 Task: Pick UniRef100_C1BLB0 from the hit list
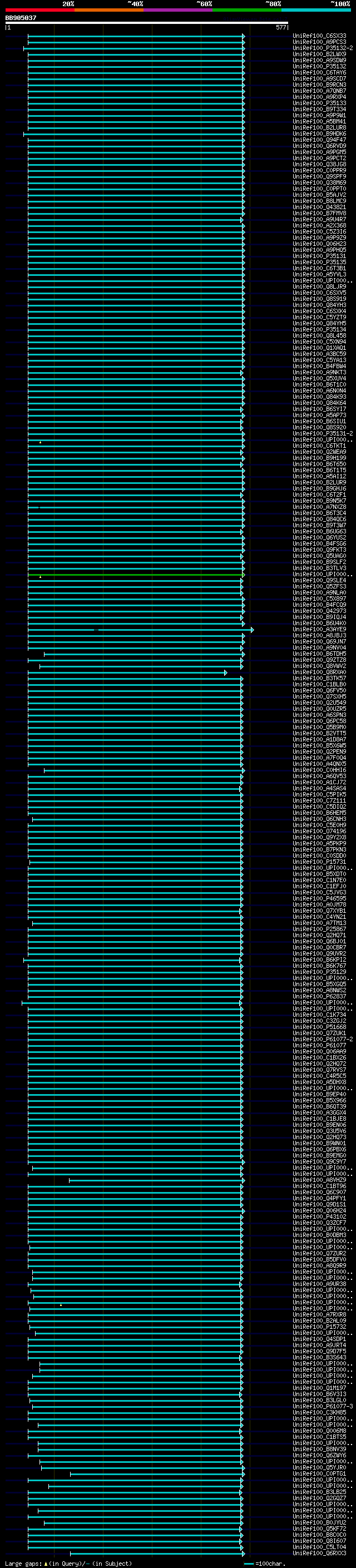319,684
